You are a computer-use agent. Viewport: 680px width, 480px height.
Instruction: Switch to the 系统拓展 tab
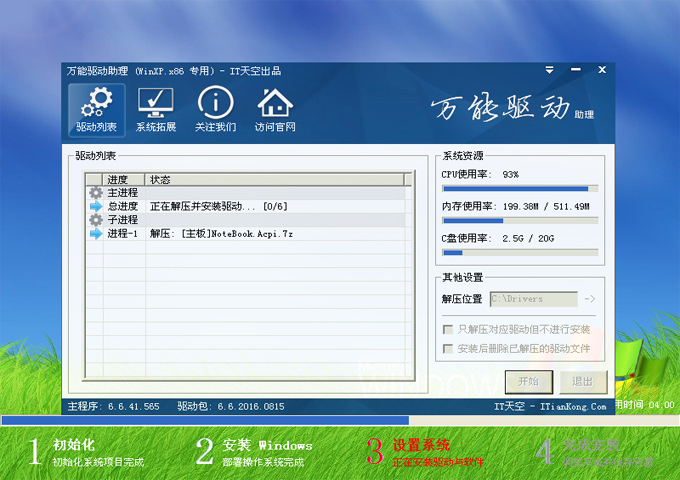156,110
